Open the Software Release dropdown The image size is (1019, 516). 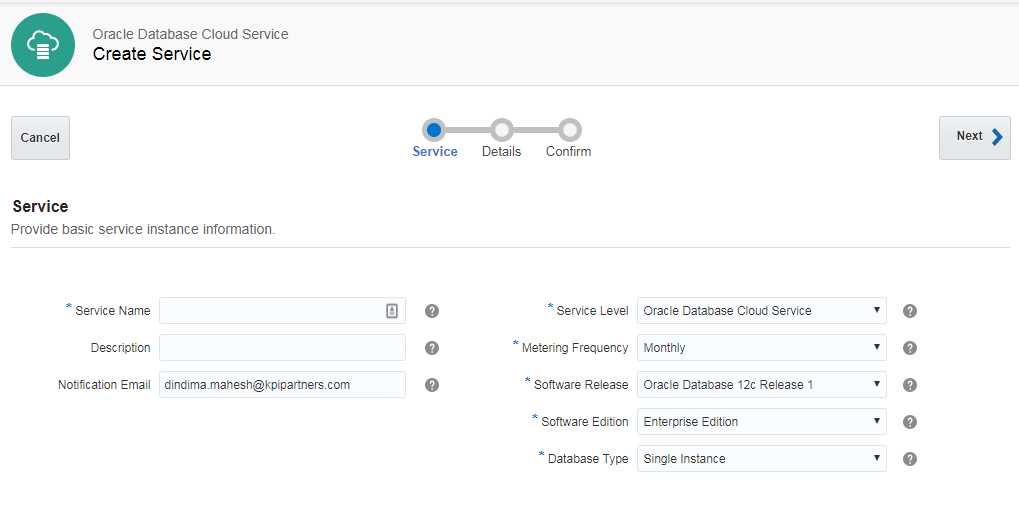pyautogui.click(x=761, y=385)
